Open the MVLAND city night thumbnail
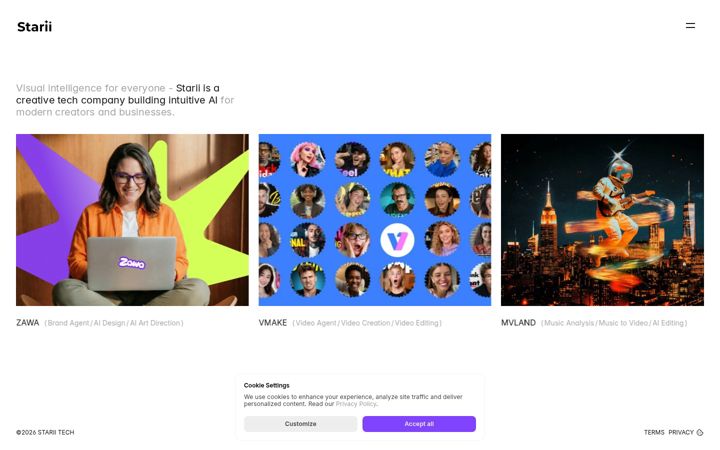Screen dimensions: 720x450 click(x=602, y=220)
